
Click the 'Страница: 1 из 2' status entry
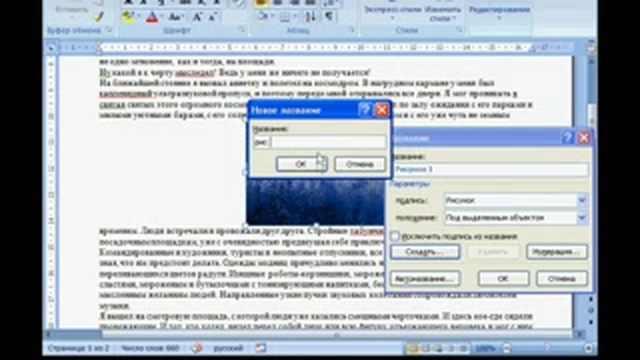tap(78, 348)
